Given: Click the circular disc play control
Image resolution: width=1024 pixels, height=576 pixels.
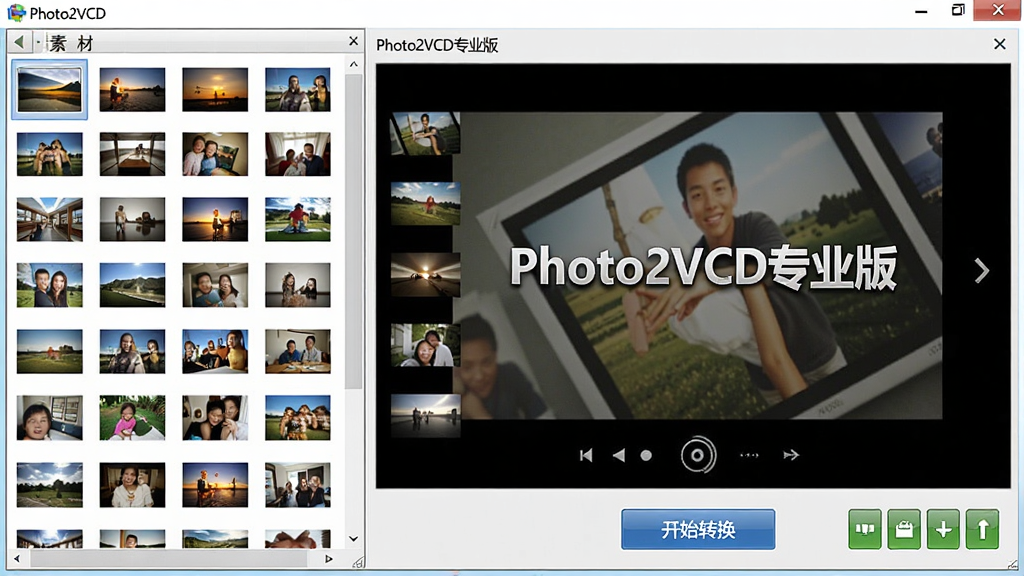Looking at the screenshot, I should (697, 455).
